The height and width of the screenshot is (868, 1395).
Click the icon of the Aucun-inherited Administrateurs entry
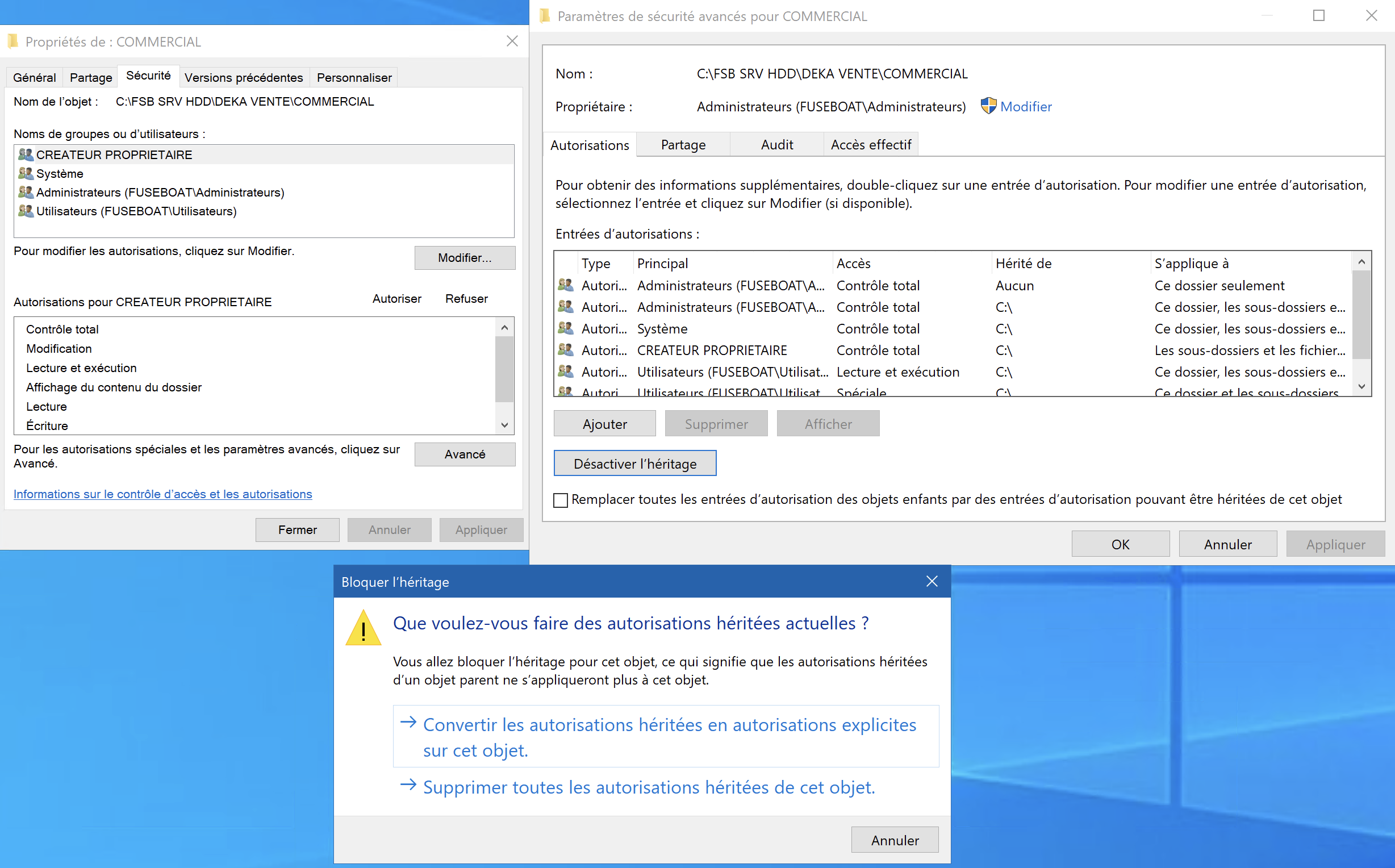coord(566,285)
